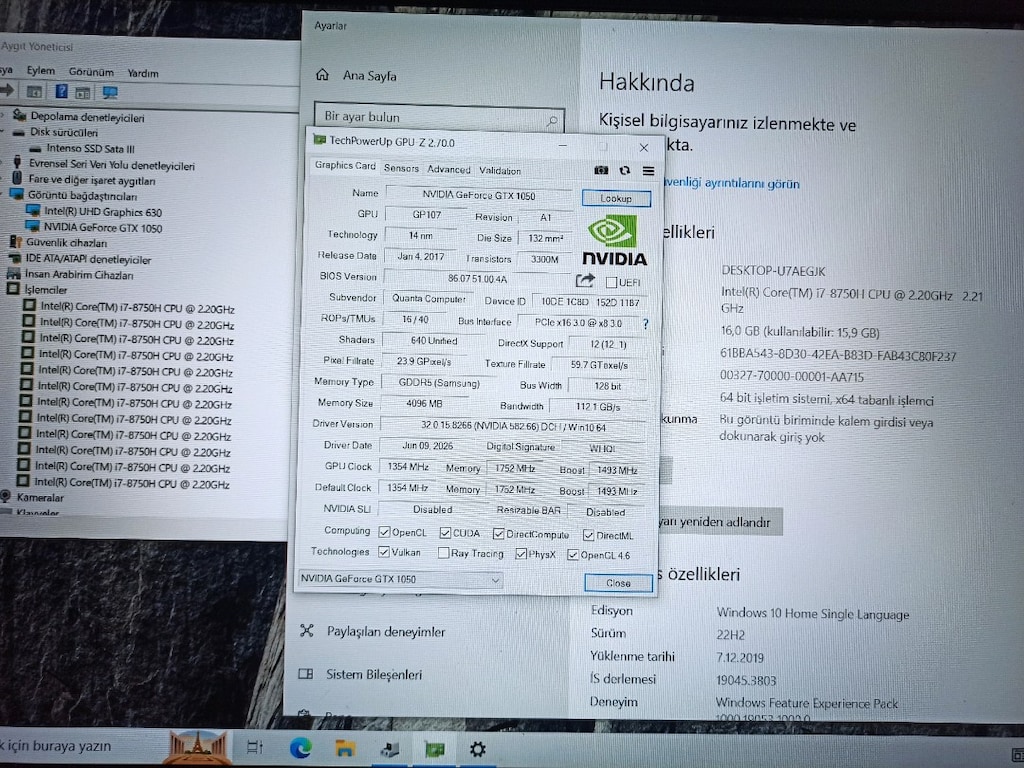This screenshot has height=768, width=1024.
Task: Click the Sistem Bileşenleri icon
Action: pos(306,673)
